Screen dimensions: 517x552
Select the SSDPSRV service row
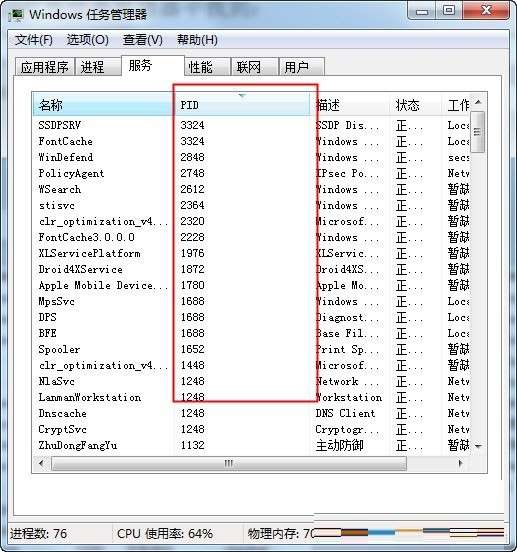[x=252, y=125]
